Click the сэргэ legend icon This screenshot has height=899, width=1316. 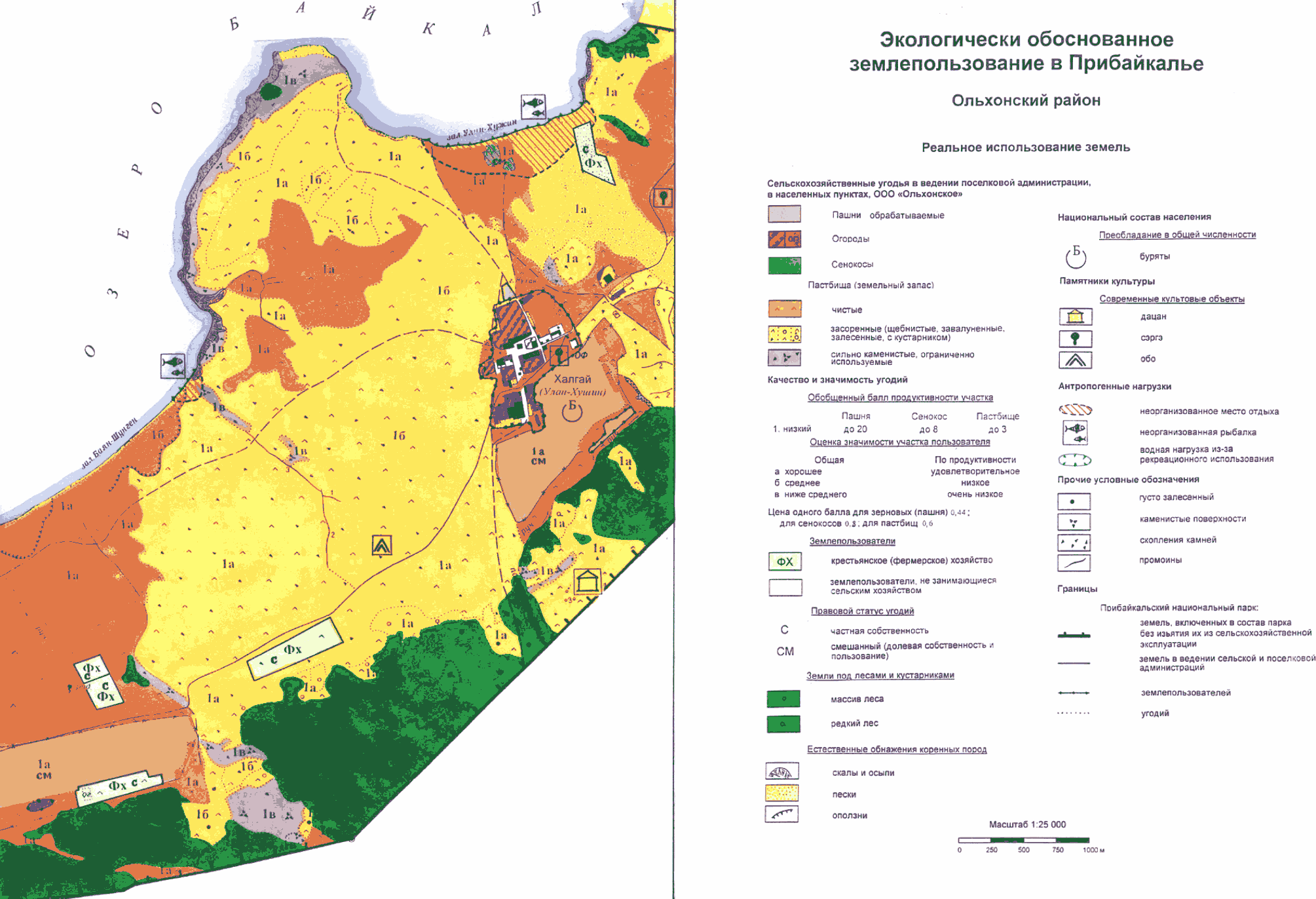pyautogui.click(x=1076, y=338)
